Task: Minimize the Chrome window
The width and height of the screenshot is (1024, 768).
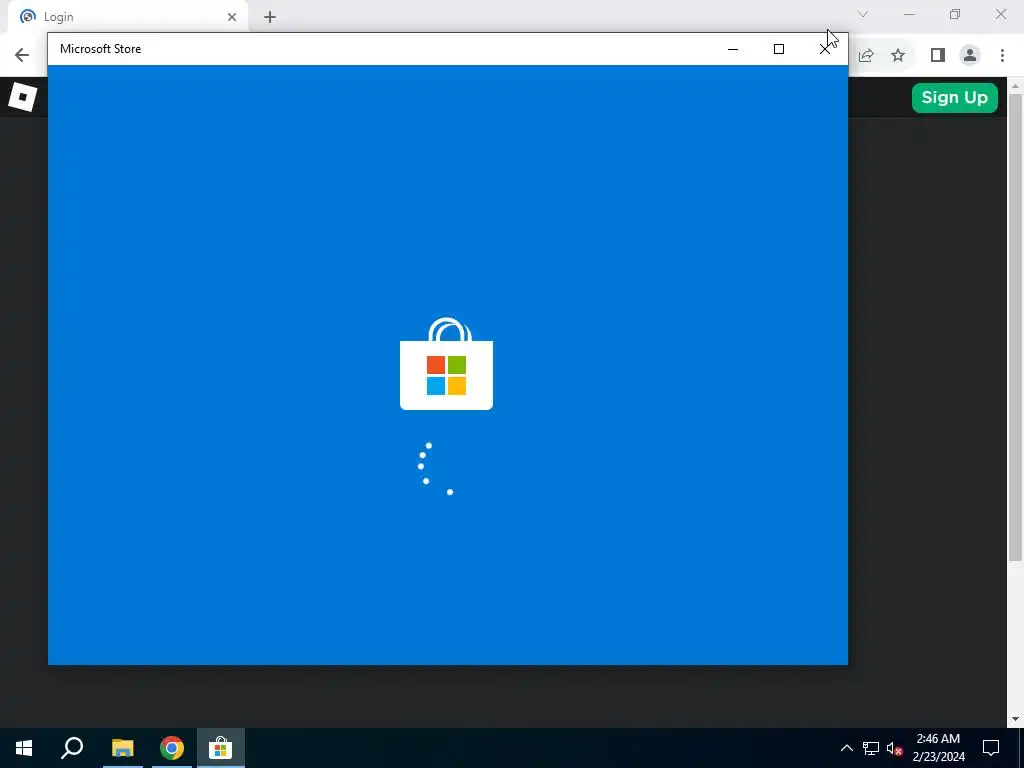Action: coord(908,14)
